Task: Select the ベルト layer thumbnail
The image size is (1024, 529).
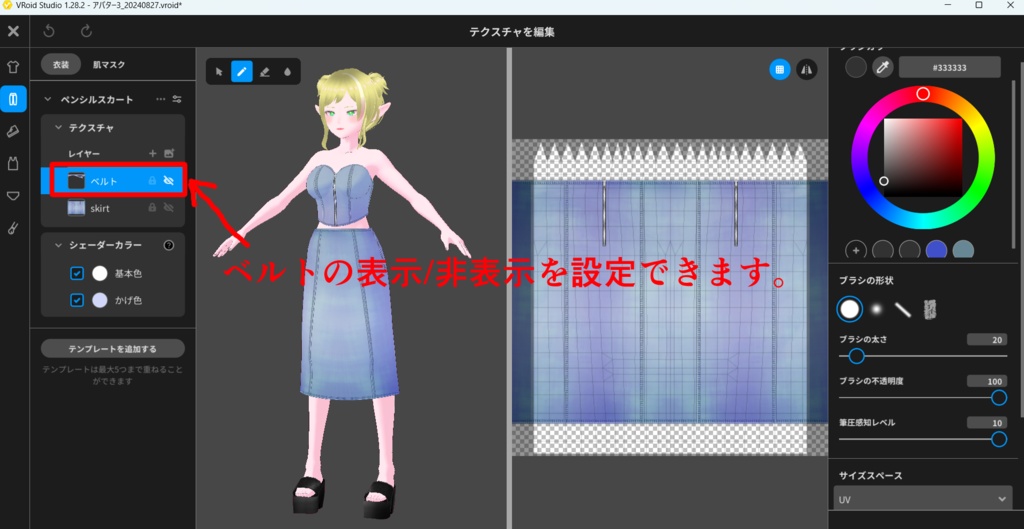Action: 77,181
